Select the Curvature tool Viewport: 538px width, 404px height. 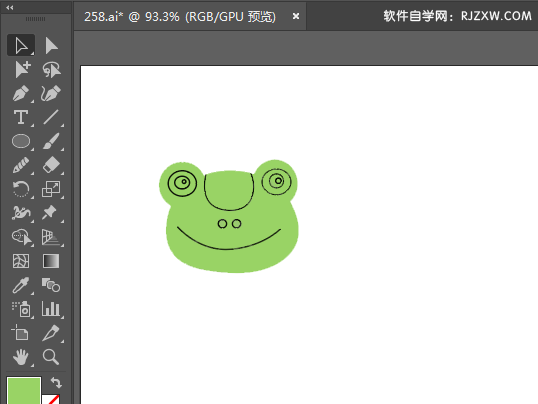51,93
